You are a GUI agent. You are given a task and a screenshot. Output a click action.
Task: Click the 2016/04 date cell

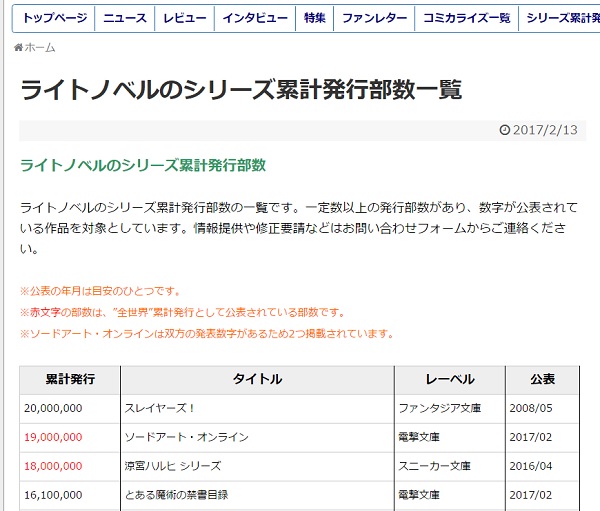tap(542, 467)
